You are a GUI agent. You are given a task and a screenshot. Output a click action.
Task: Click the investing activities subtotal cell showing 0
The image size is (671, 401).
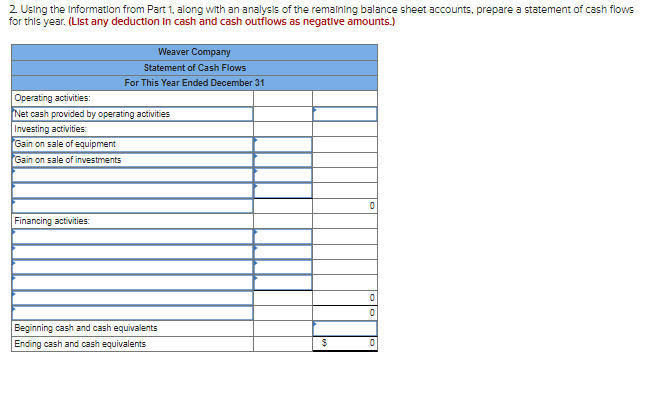(345, 206)
